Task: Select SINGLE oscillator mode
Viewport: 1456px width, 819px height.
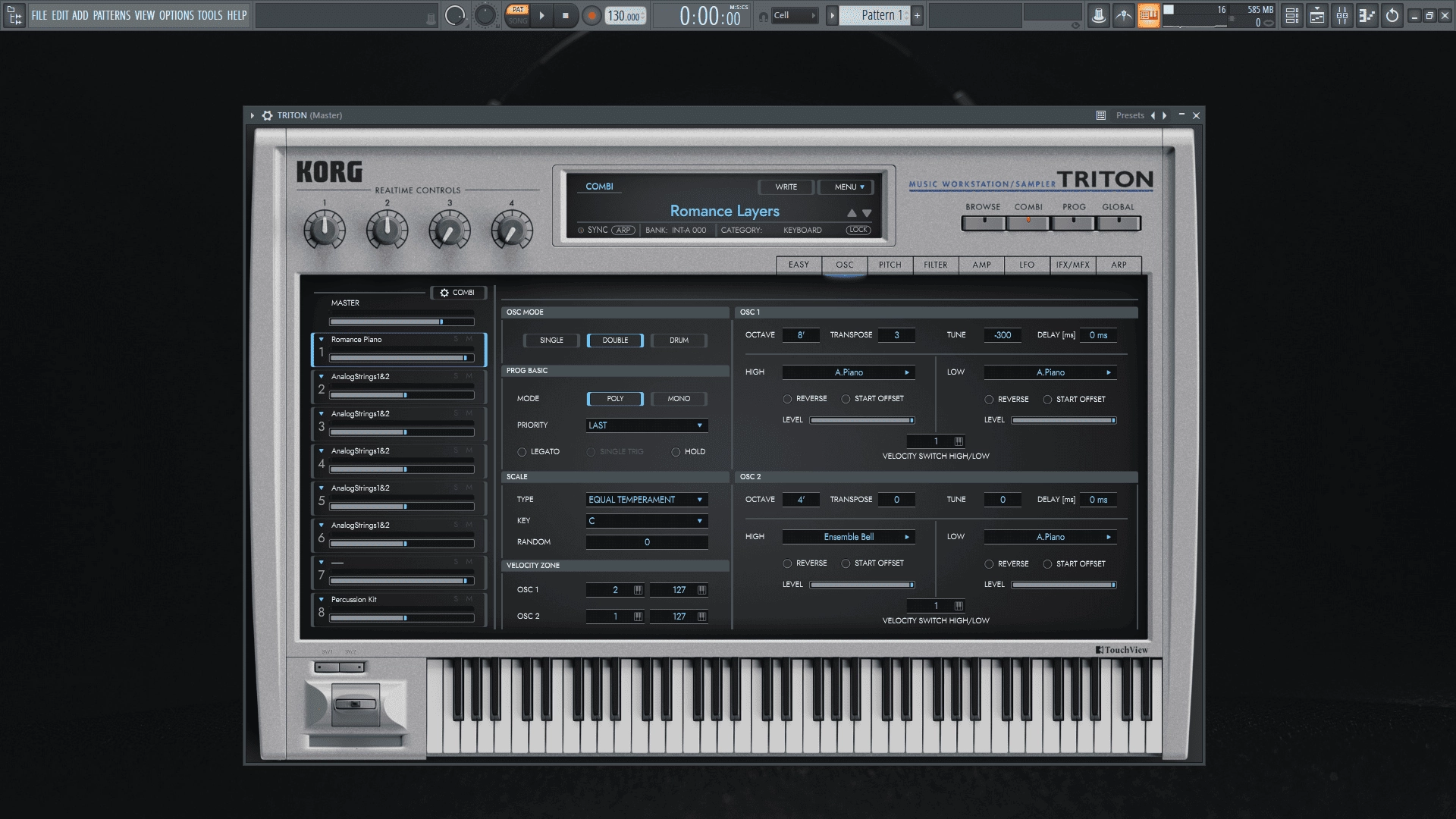Action: (x=551, y=340)
